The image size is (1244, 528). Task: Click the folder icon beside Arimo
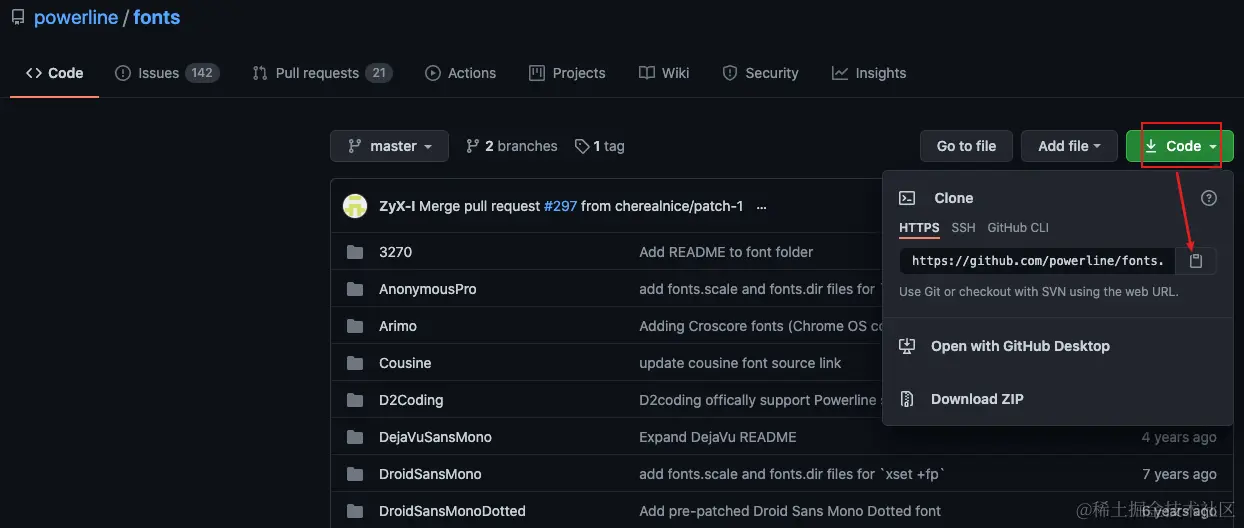point(355,326)
